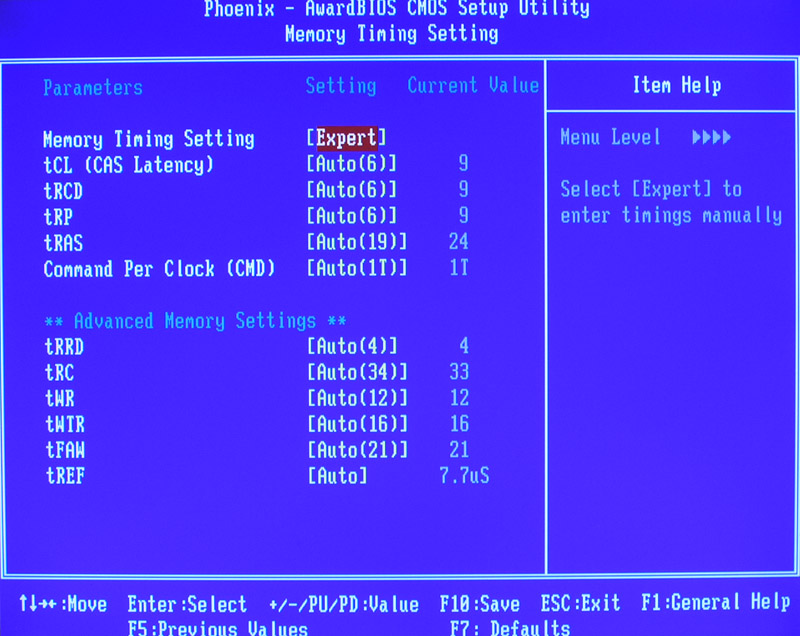
Task: Select the tRRD parameter label
Action: (64, 347)
